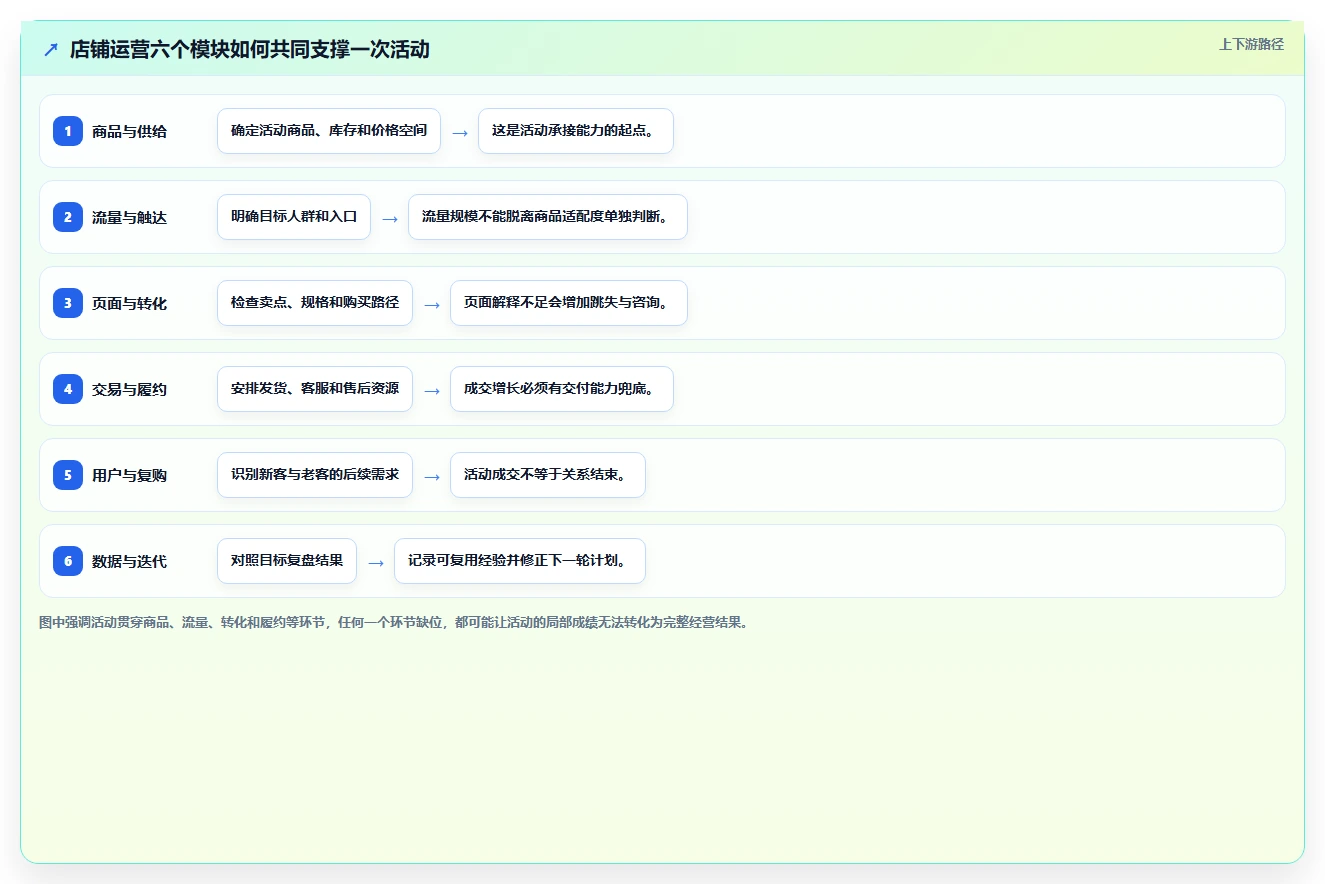Click the 安排发货、客服和售后资源 box
Image resolution: width=1325 pixels, height=884 pixels.
point(315,389)
